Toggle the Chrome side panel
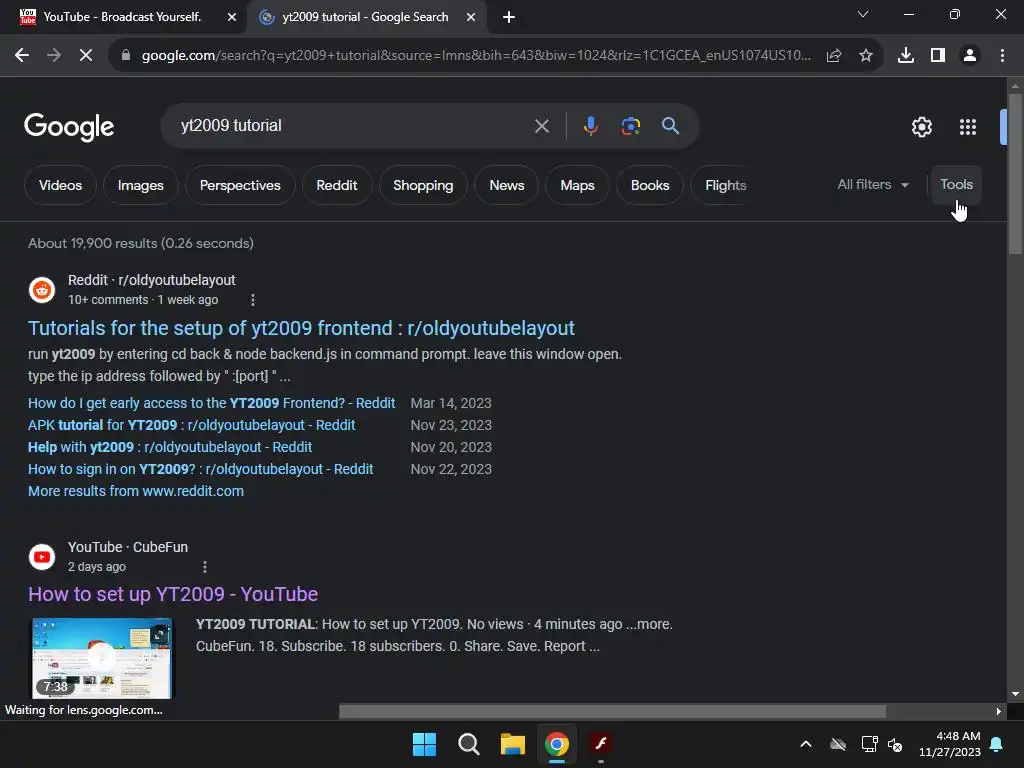Viewport: 1024px width, 768px height. point(938,56)
